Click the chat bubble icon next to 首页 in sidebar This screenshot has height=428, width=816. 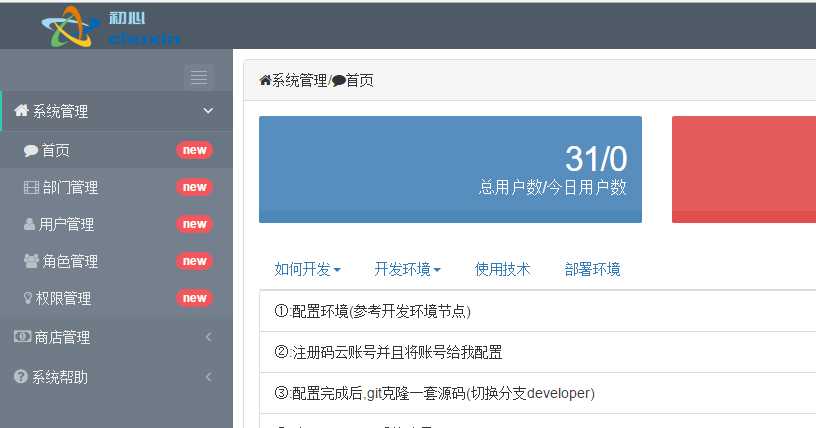31,150
